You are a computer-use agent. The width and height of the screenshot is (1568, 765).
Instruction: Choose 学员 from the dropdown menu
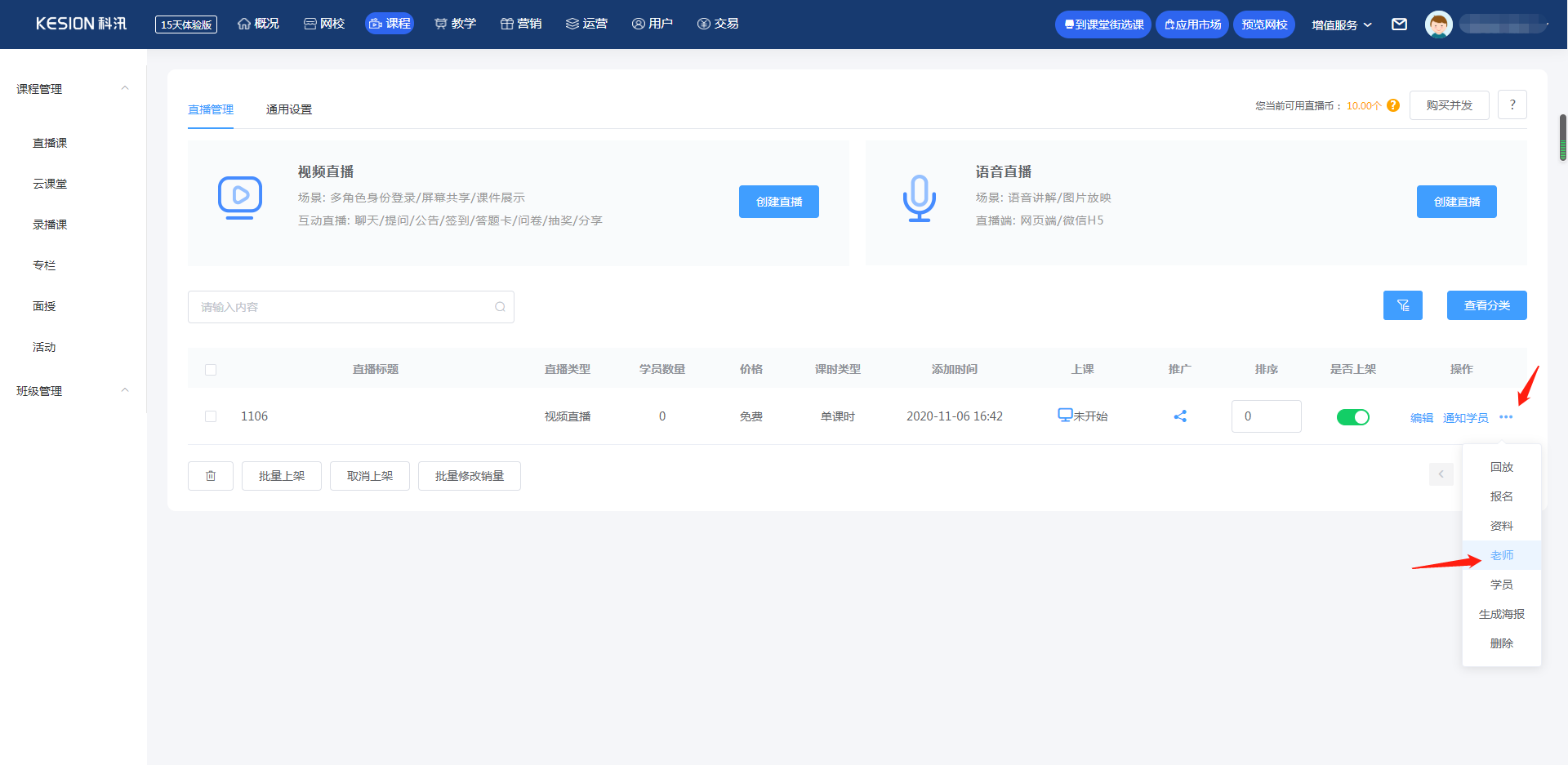click(x=1502, y=585)
